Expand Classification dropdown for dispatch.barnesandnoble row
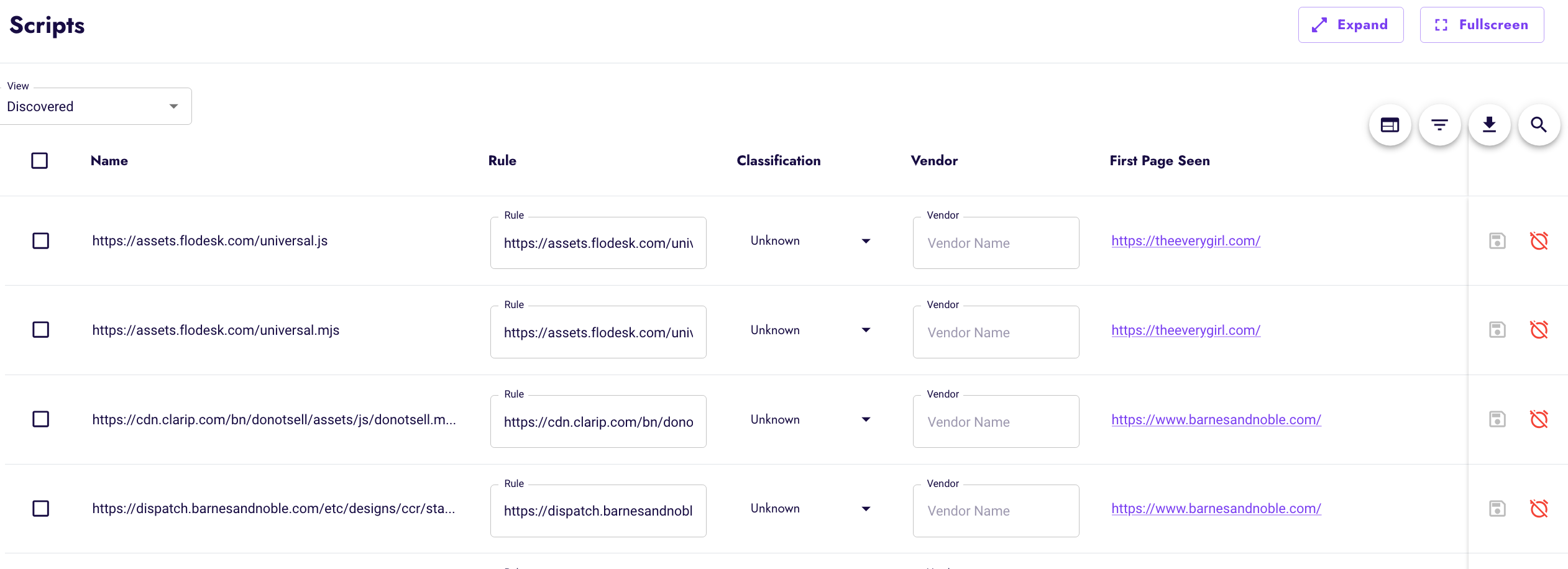 click(810, 509)
